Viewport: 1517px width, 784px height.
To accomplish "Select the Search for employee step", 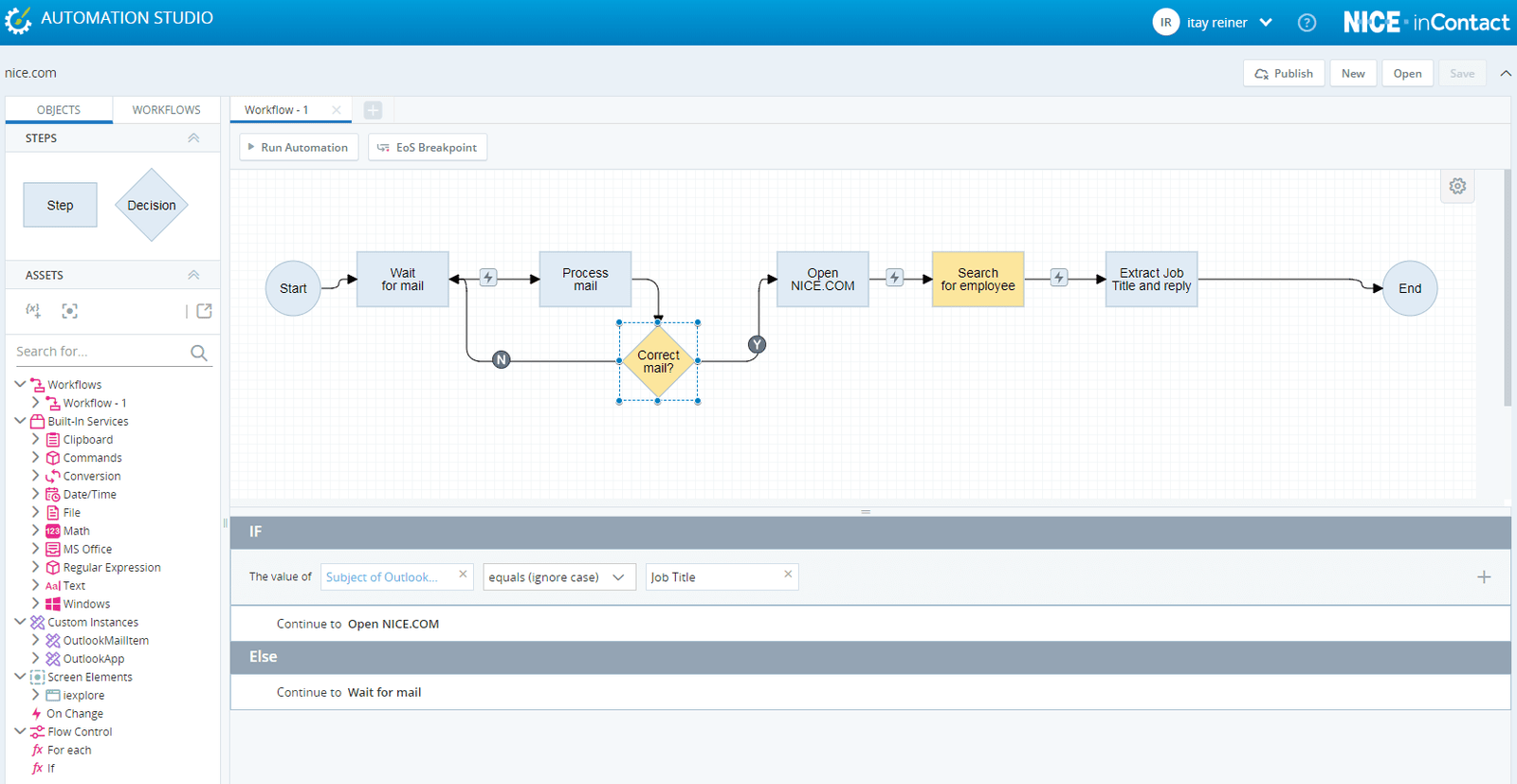I will (x=978, y=279).
